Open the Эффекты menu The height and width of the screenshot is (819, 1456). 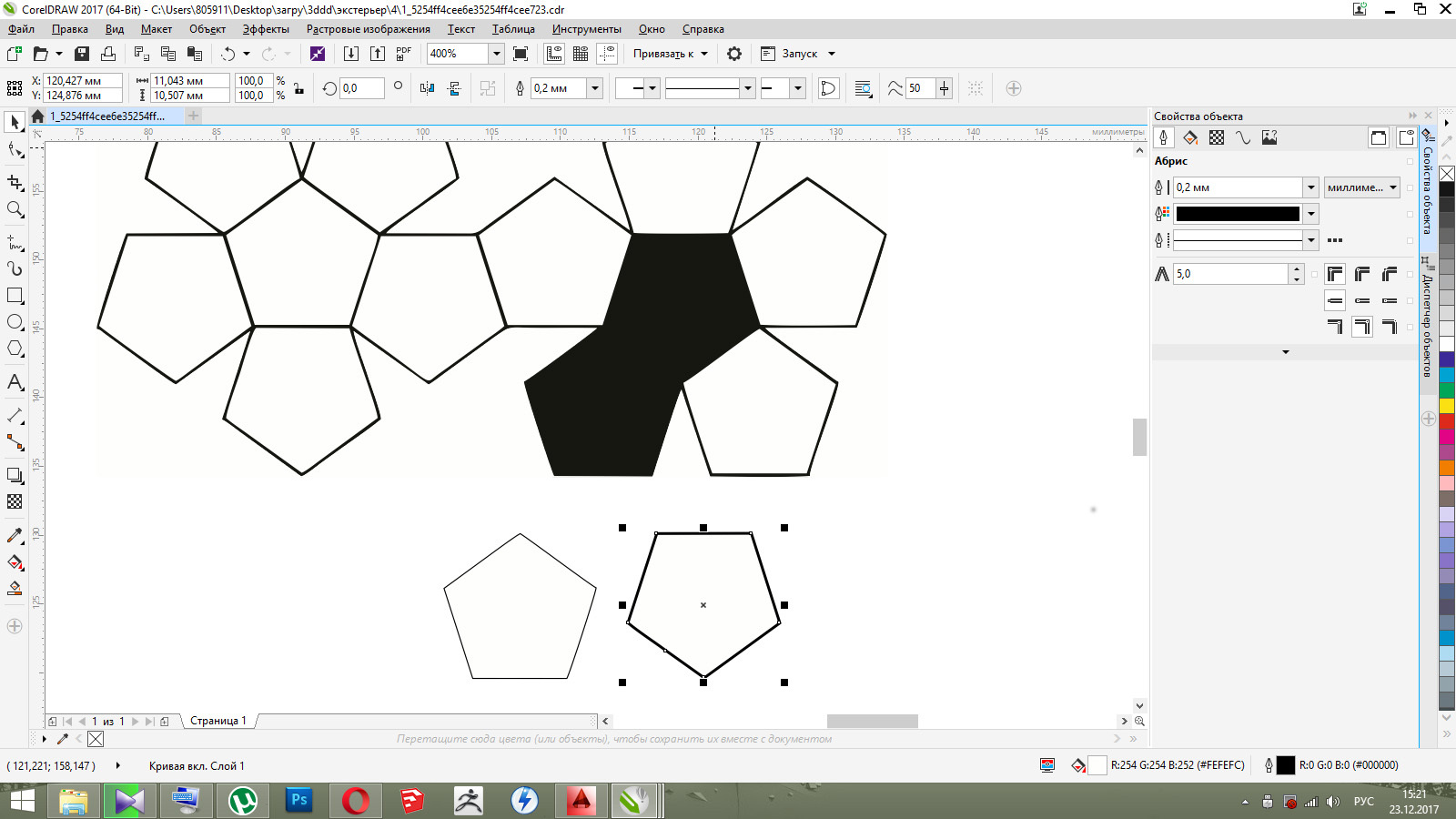point(266,29)
